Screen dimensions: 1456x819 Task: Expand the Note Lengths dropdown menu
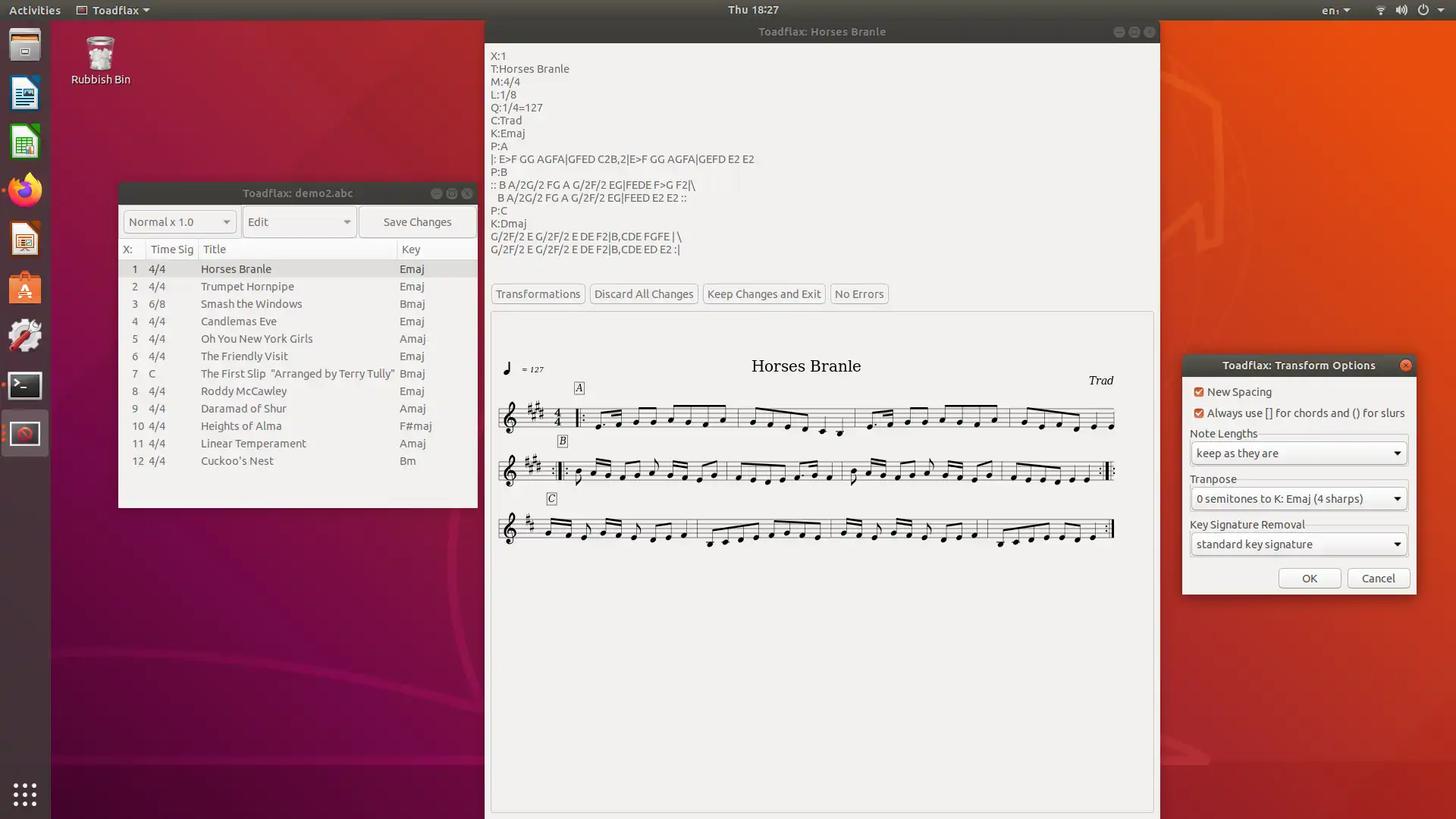(1396, 453)
